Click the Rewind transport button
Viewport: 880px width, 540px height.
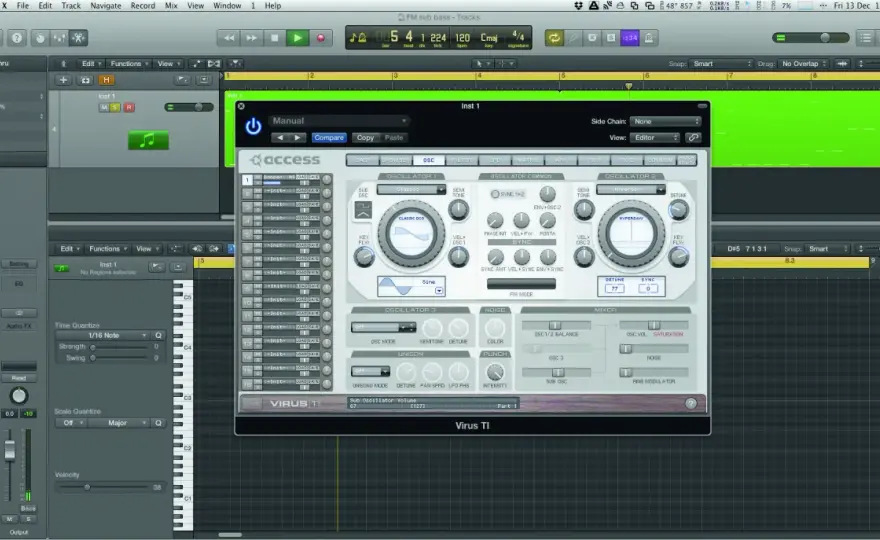coord(229,38)
